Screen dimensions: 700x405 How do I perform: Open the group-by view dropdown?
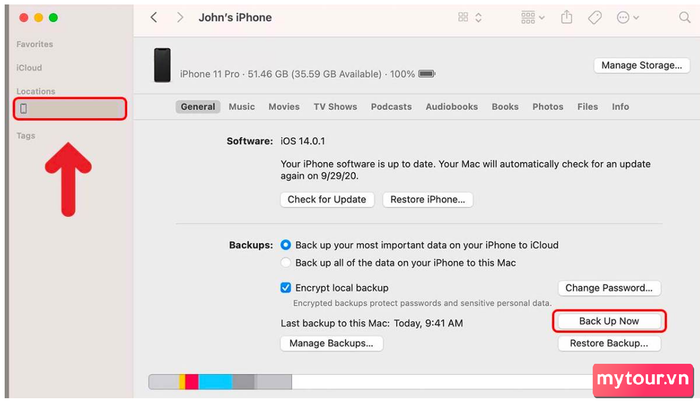click(533, 17)
